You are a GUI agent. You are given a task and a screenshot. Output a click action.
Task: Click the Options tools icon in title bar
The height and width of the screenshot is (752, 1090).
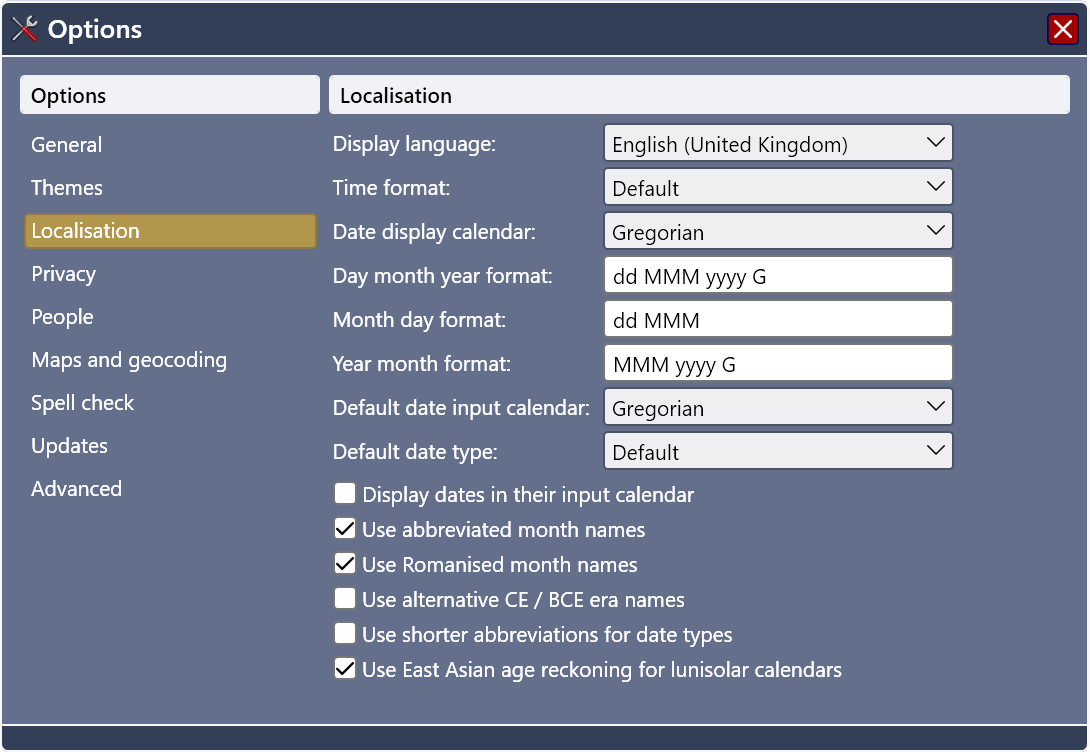tap(24, 28)
